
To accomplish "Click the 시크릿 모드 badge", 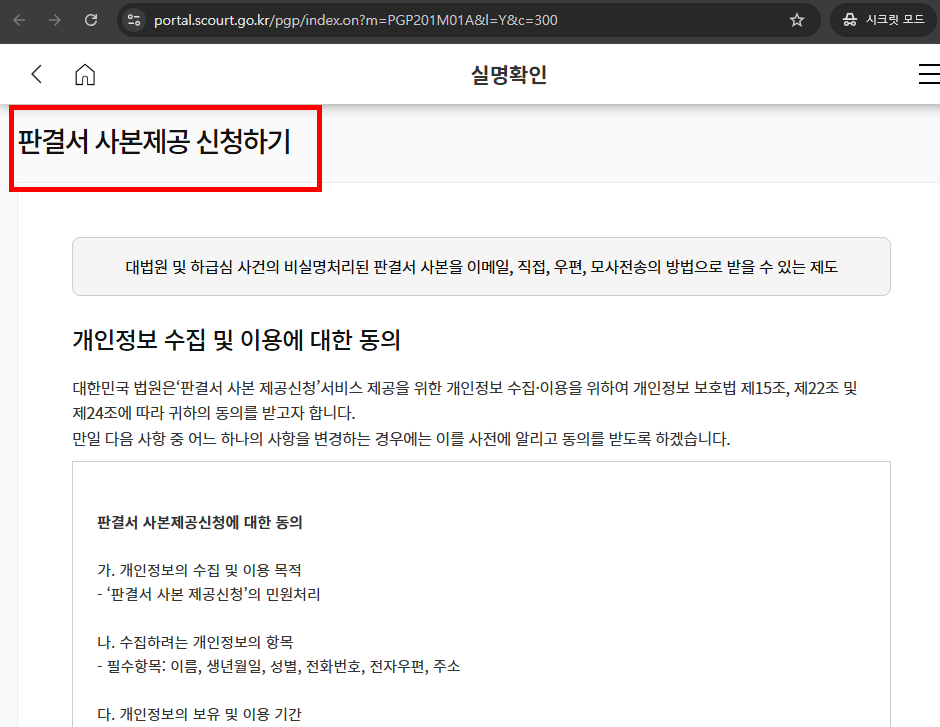I will (883, 19).
